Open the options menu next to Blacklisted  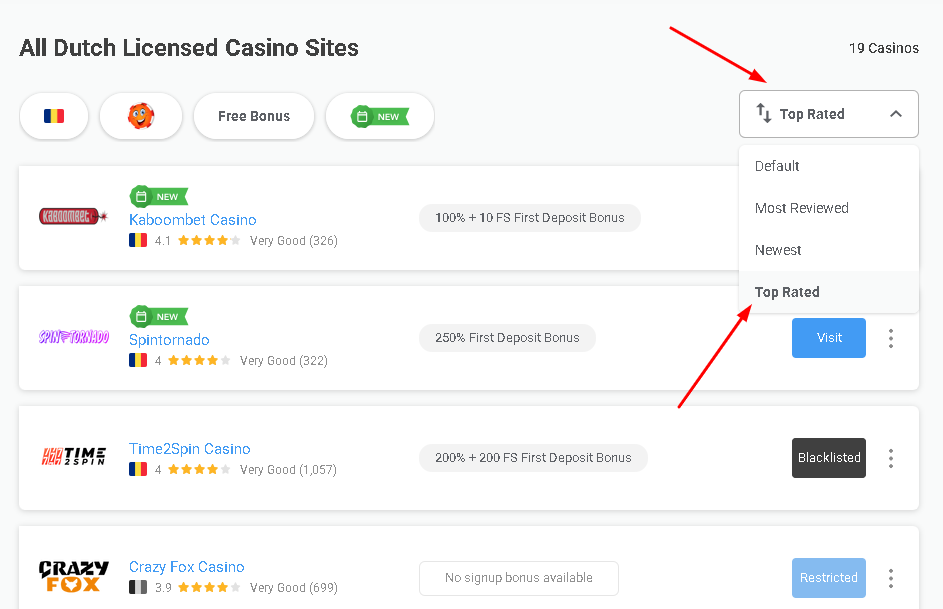pyautogui.click(x=890, y=457)
